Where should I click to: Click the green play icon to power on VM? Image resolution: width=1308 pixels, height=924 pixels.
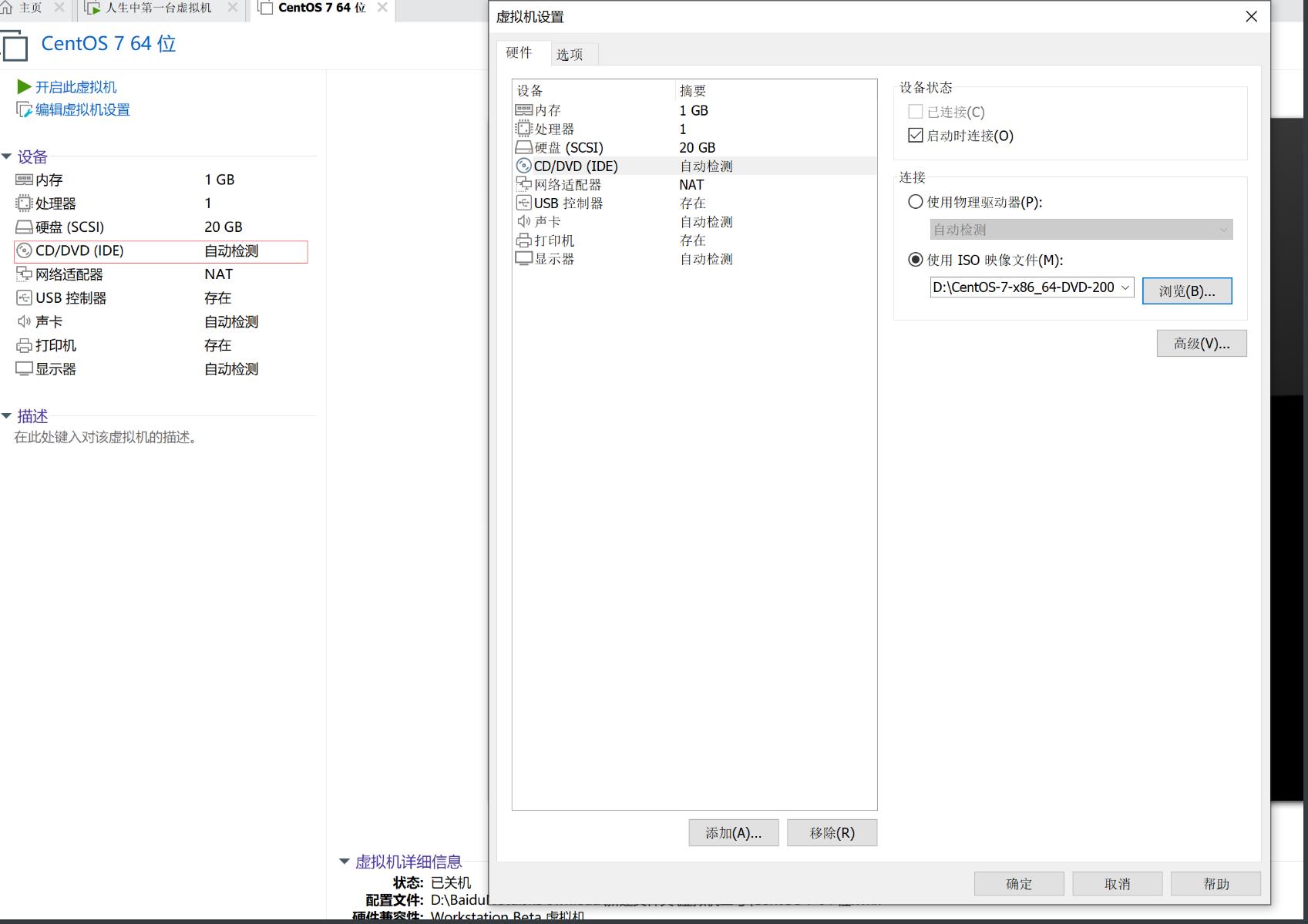tap(24, 87)
